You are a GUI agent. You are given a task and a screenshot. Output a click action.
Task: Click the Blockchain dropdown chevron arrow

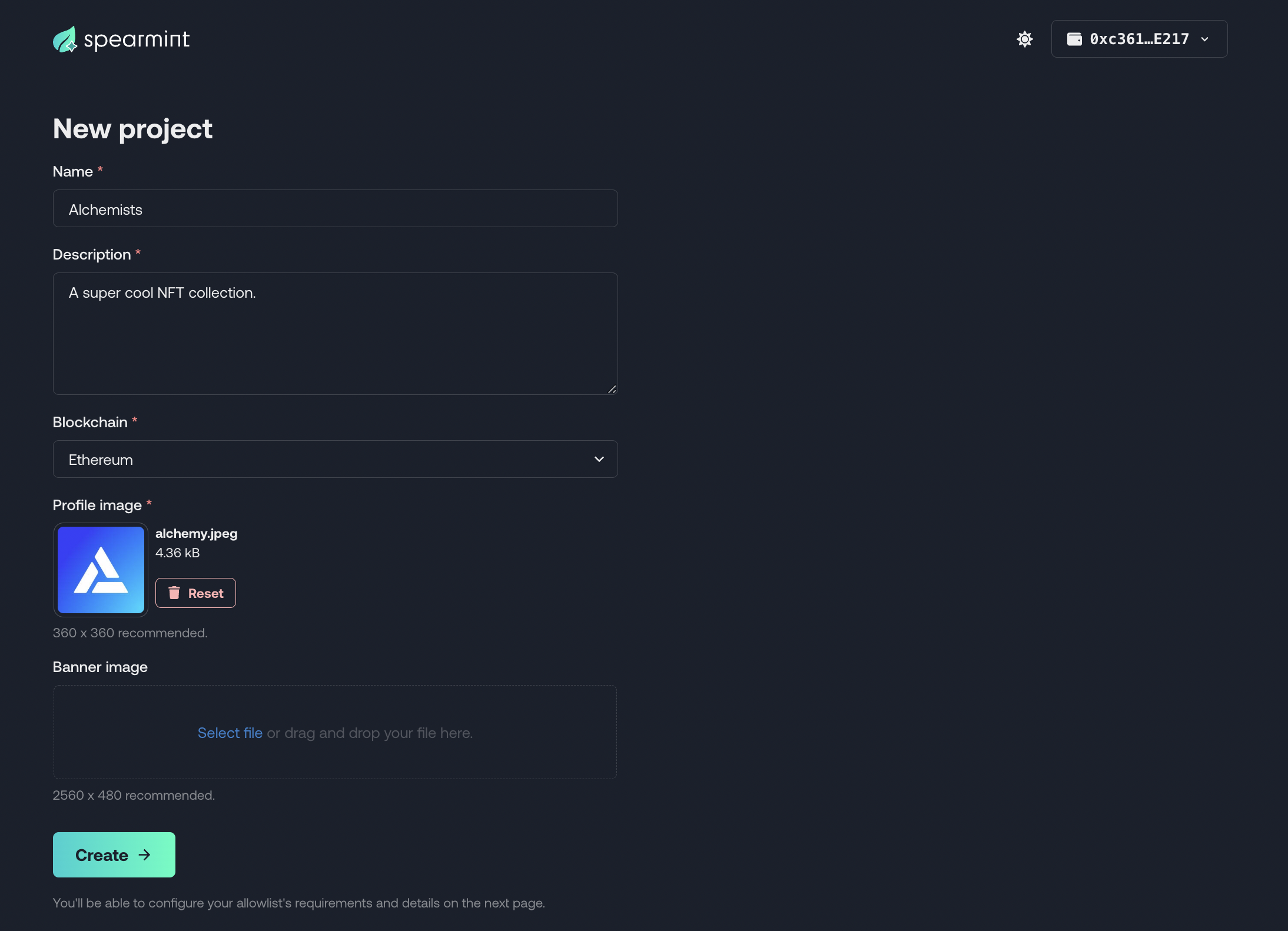coord(599,459)
